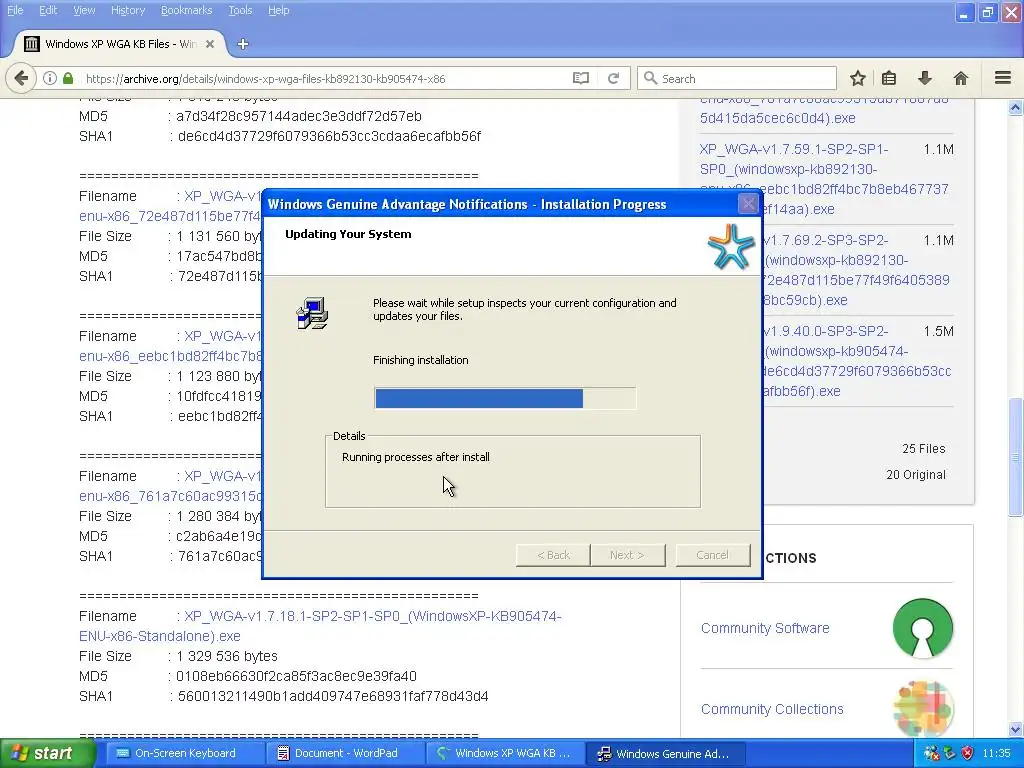Viewport: 1024px width, 768px height.
Task: Open the History menu
Action: tap(128, 10)
